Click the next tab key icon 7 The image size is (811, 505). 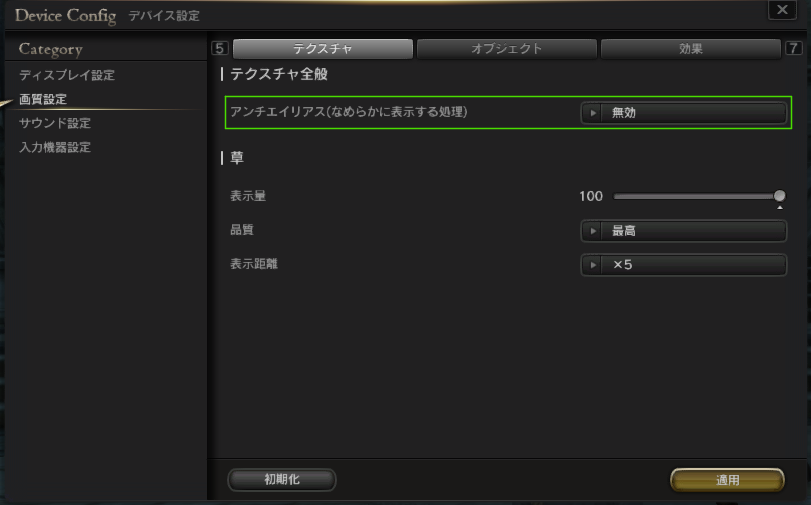793,48
